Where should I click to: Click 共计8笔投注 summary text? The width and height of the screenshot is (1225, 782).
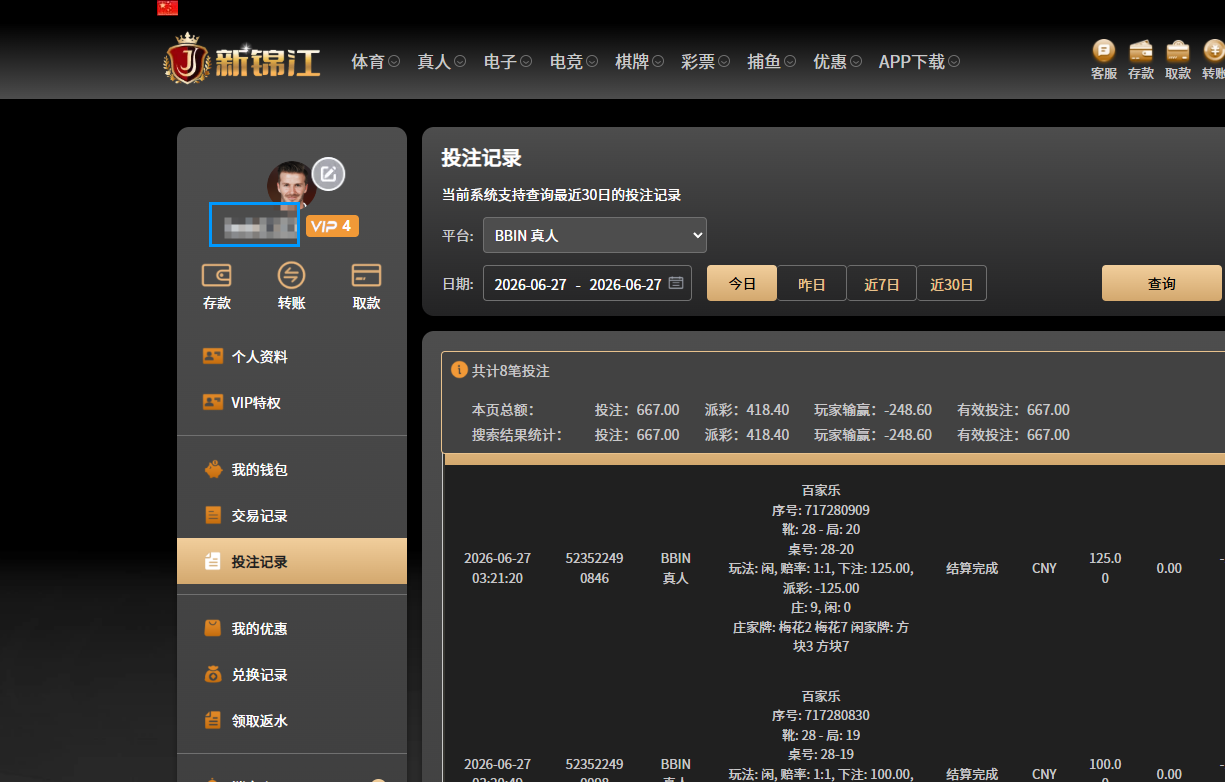510,370
